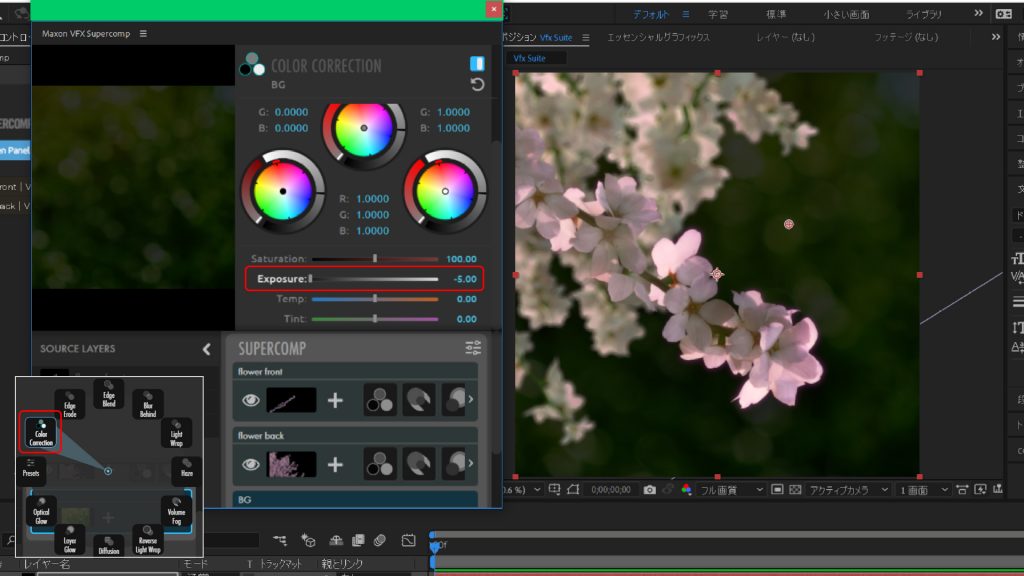The width and height of the screenshot is (1024, 576).
Task: Click the Exposure slider track
Action: (375, 279)
